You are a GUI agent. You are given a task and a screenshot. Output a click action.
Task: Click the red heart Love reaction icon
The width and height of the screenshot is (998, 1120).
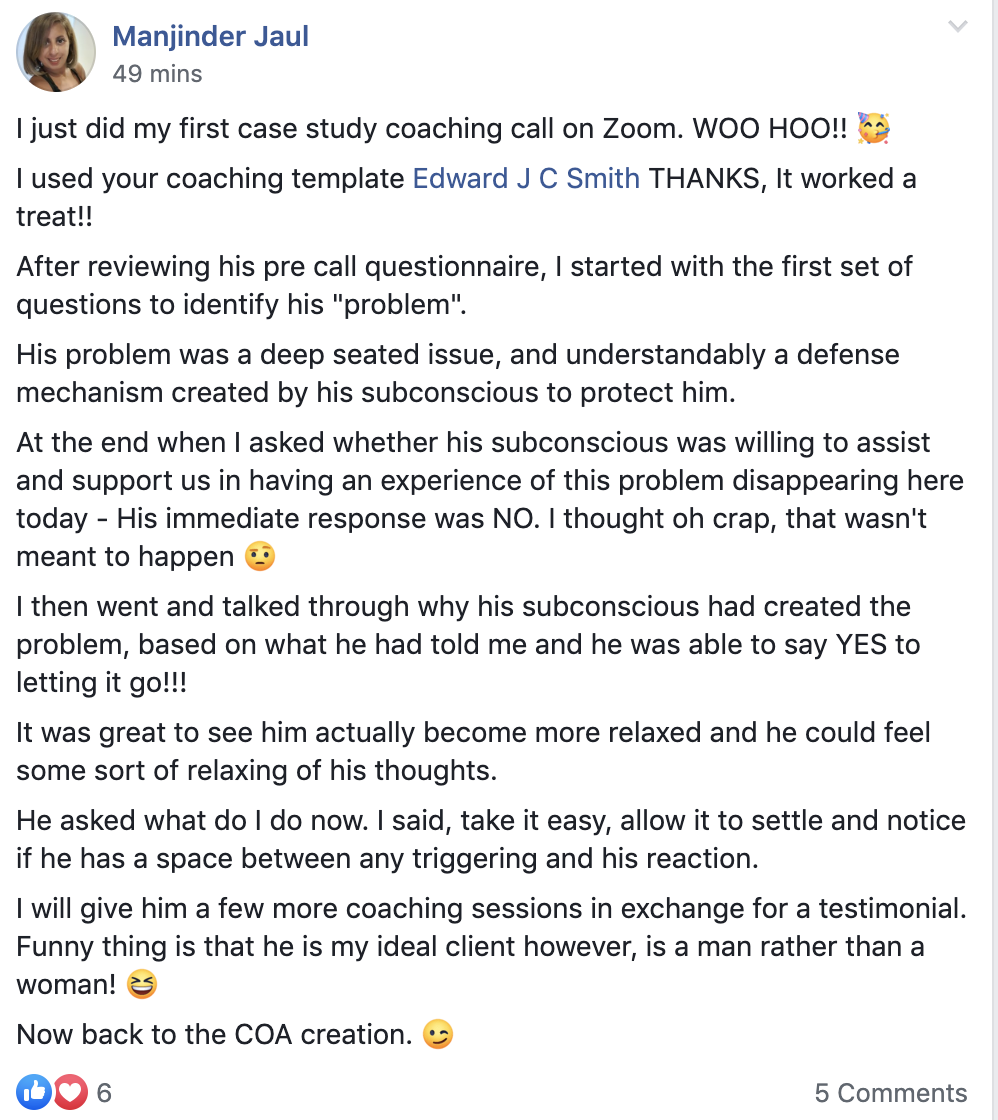coord(70,1092)
